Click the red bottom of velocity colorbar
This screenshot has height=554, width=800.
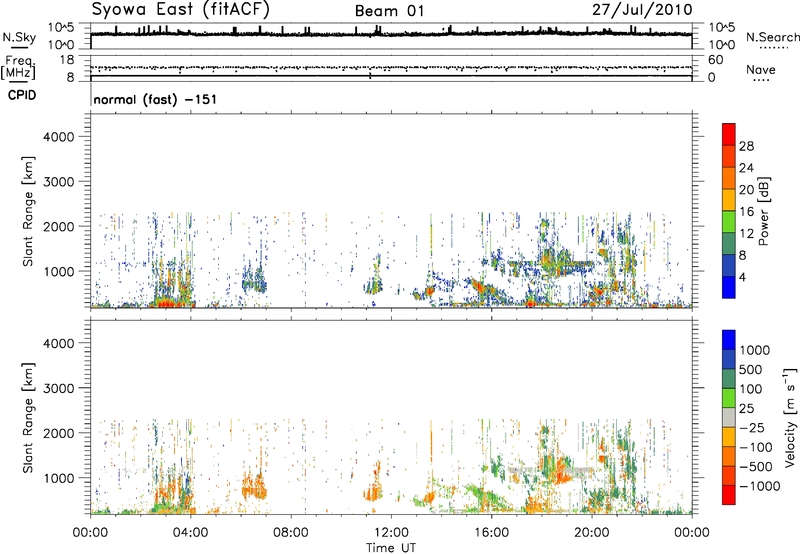tap(729, 495)
